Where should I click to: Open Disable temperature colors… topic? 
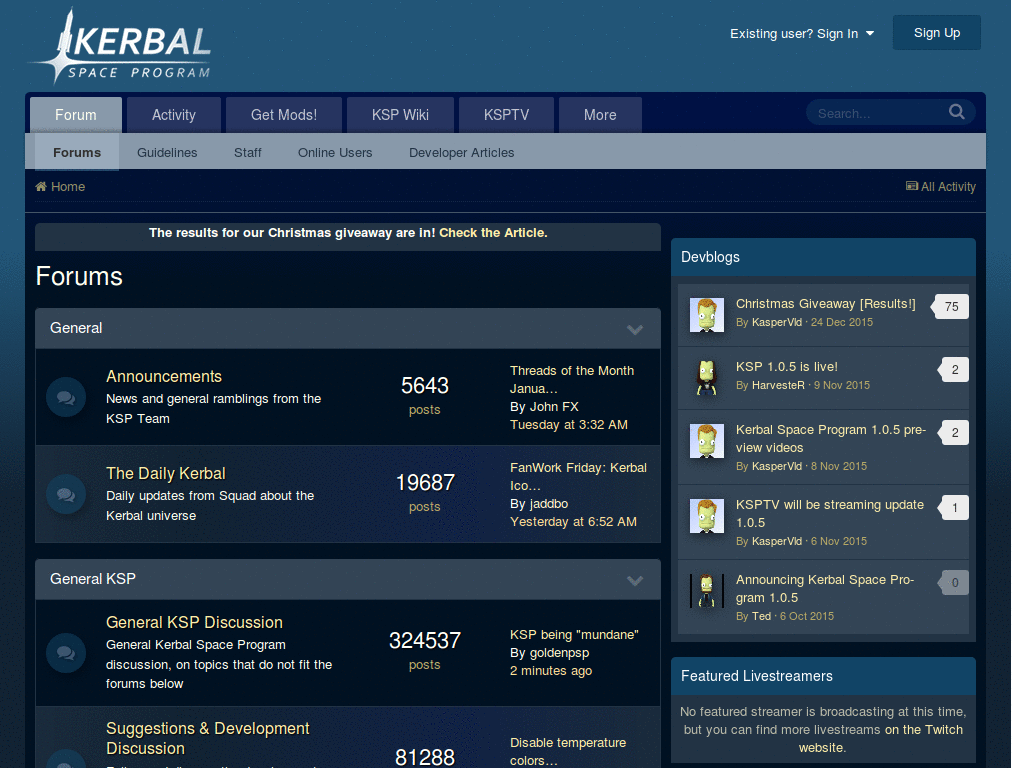(568, 751)
